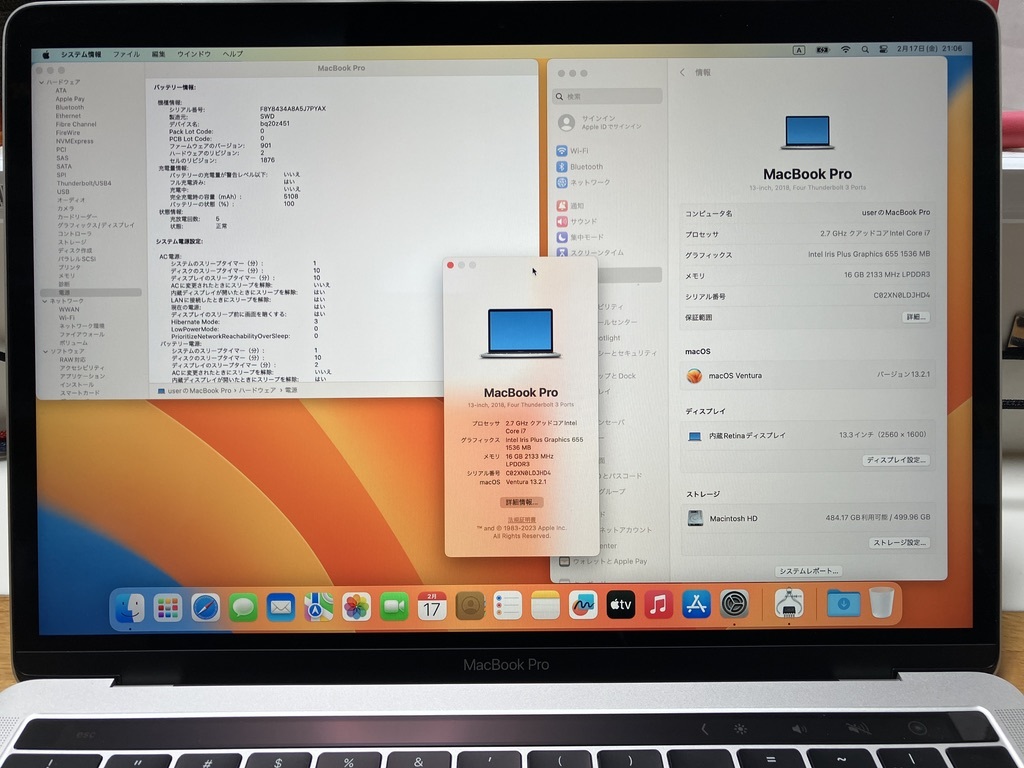Viewport: 1024px width, 768px height.
Task: Collapse the ハードウェア tree section
Action: (42, 82)
